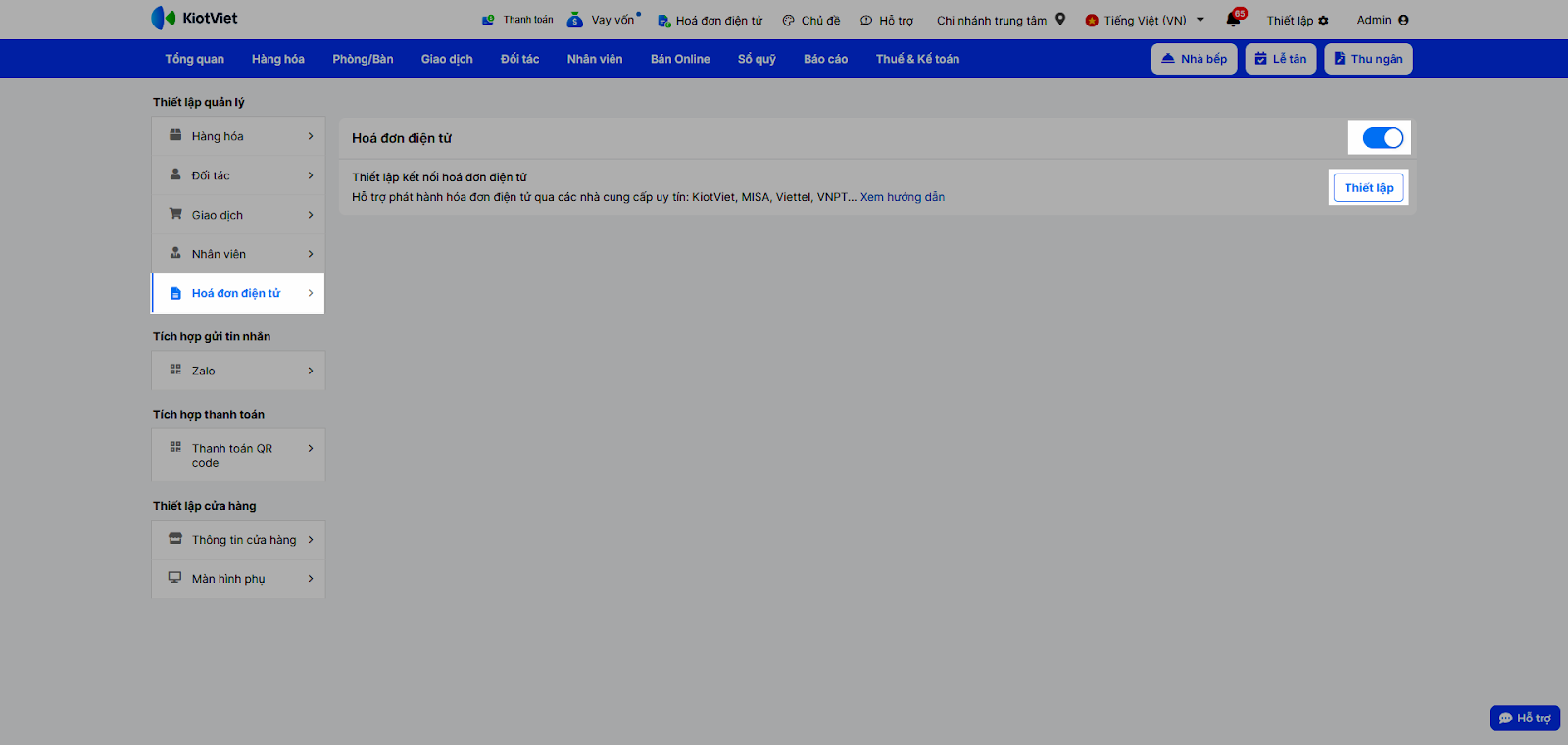This screenshot has width=1568, height=745.
Task: Click the Vay vốn header label
Action: click(x=612, y=20)
